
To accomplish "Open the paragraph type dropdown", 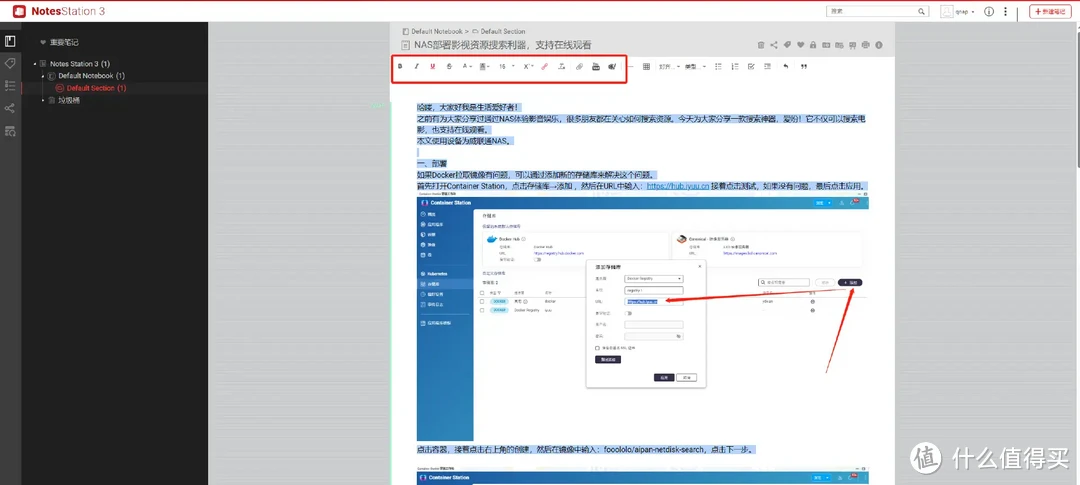I will [695, 67].
